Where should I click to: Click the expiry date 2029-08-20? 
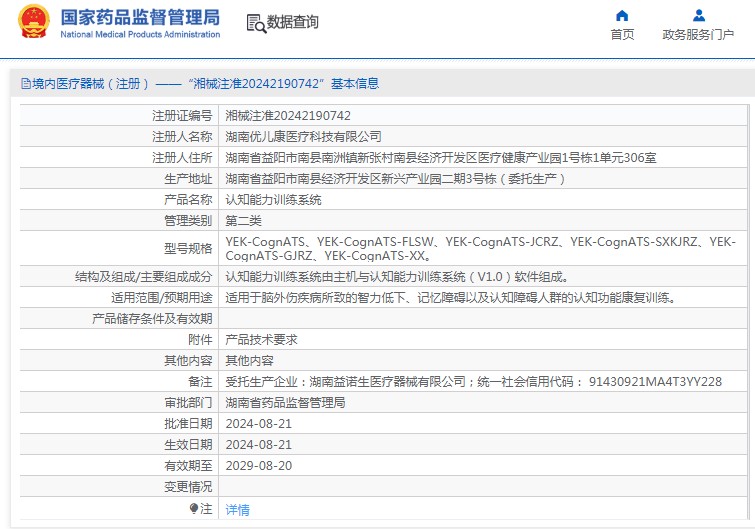point(258,465)
